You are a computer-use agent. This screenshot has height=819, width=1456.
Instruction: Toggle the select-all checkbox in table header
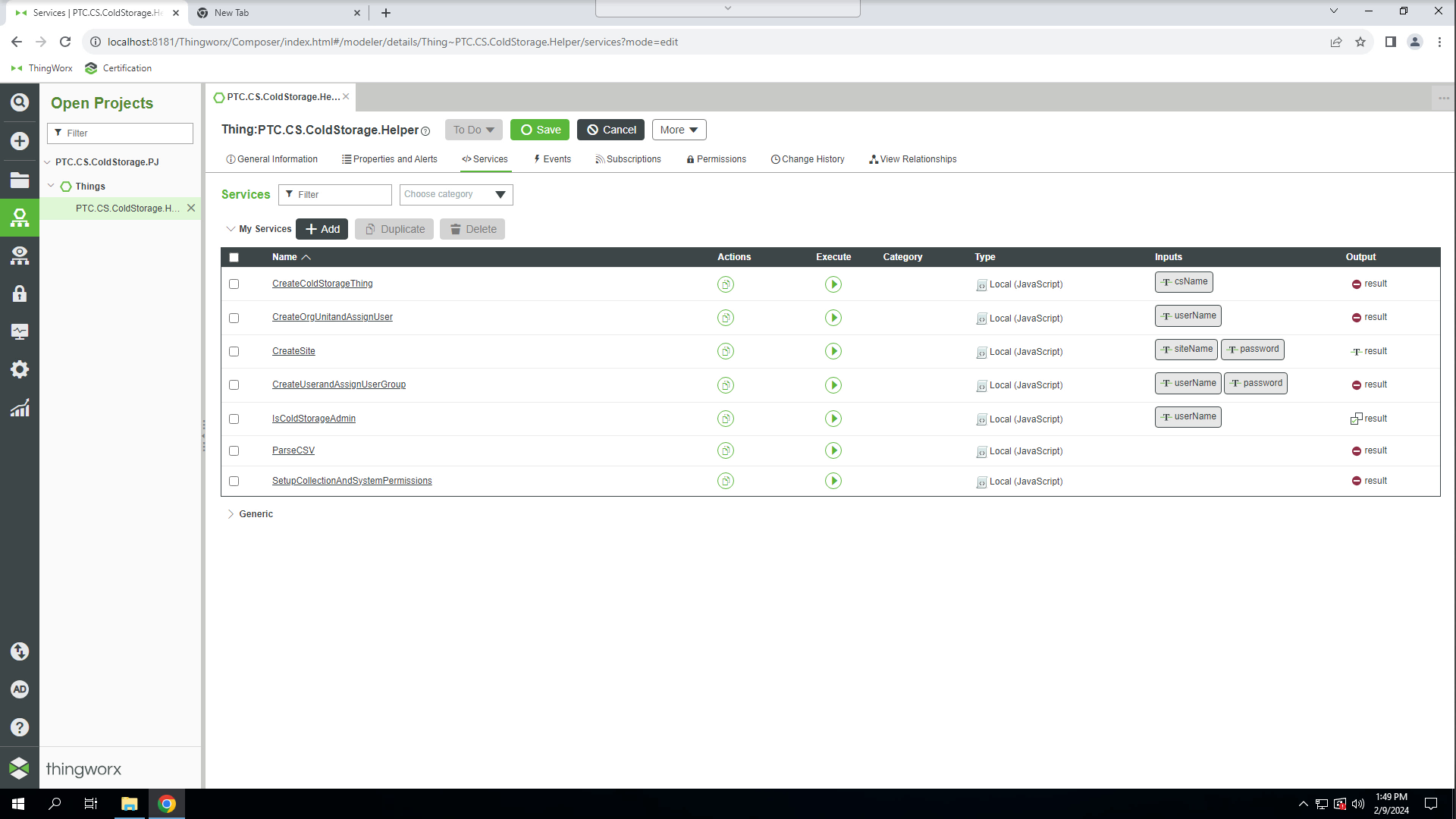[234, 257]
